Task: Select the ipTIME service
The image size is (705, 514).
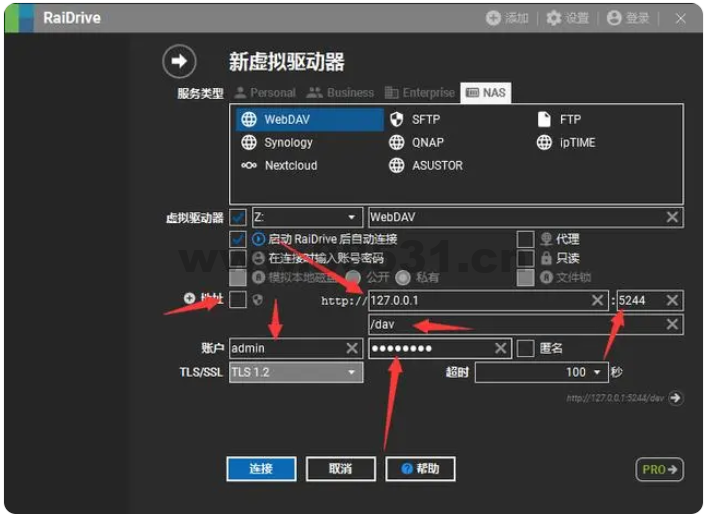Action: (x=566, y=143)
